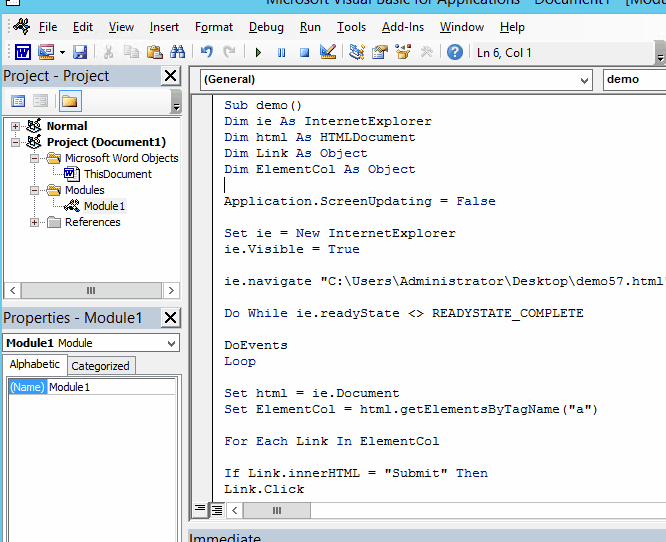
Task: Click the blue Help question mark icon
Action: pos(454,52)
